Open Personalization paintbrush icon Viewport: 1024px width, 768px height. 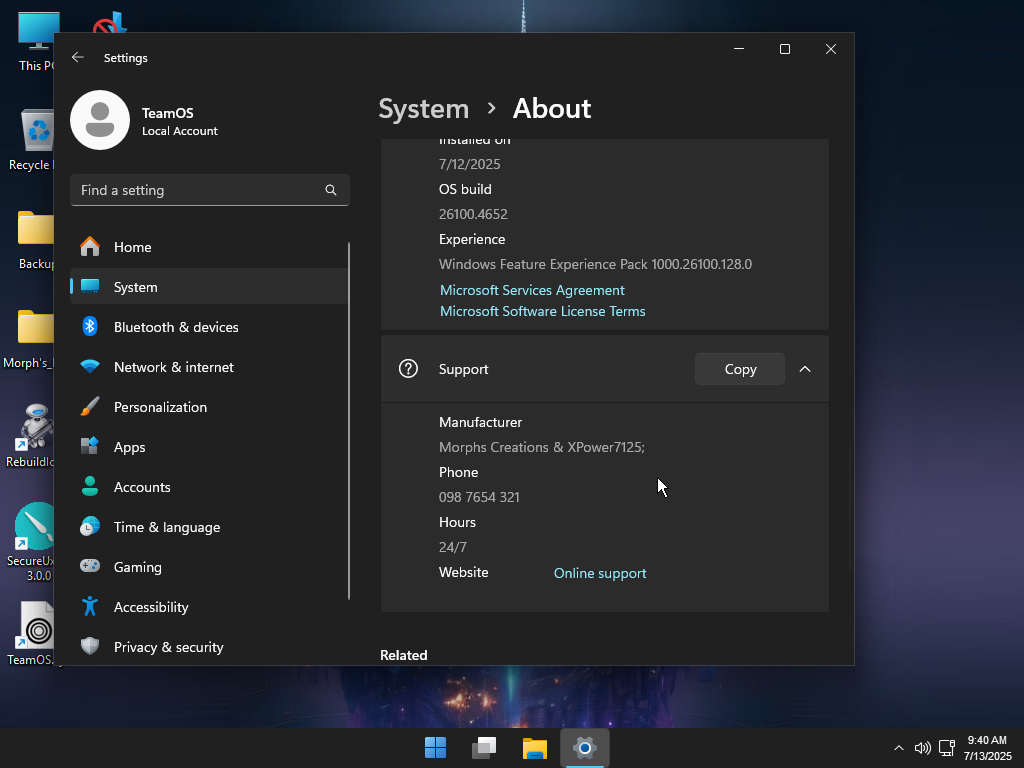pos(90,407)
